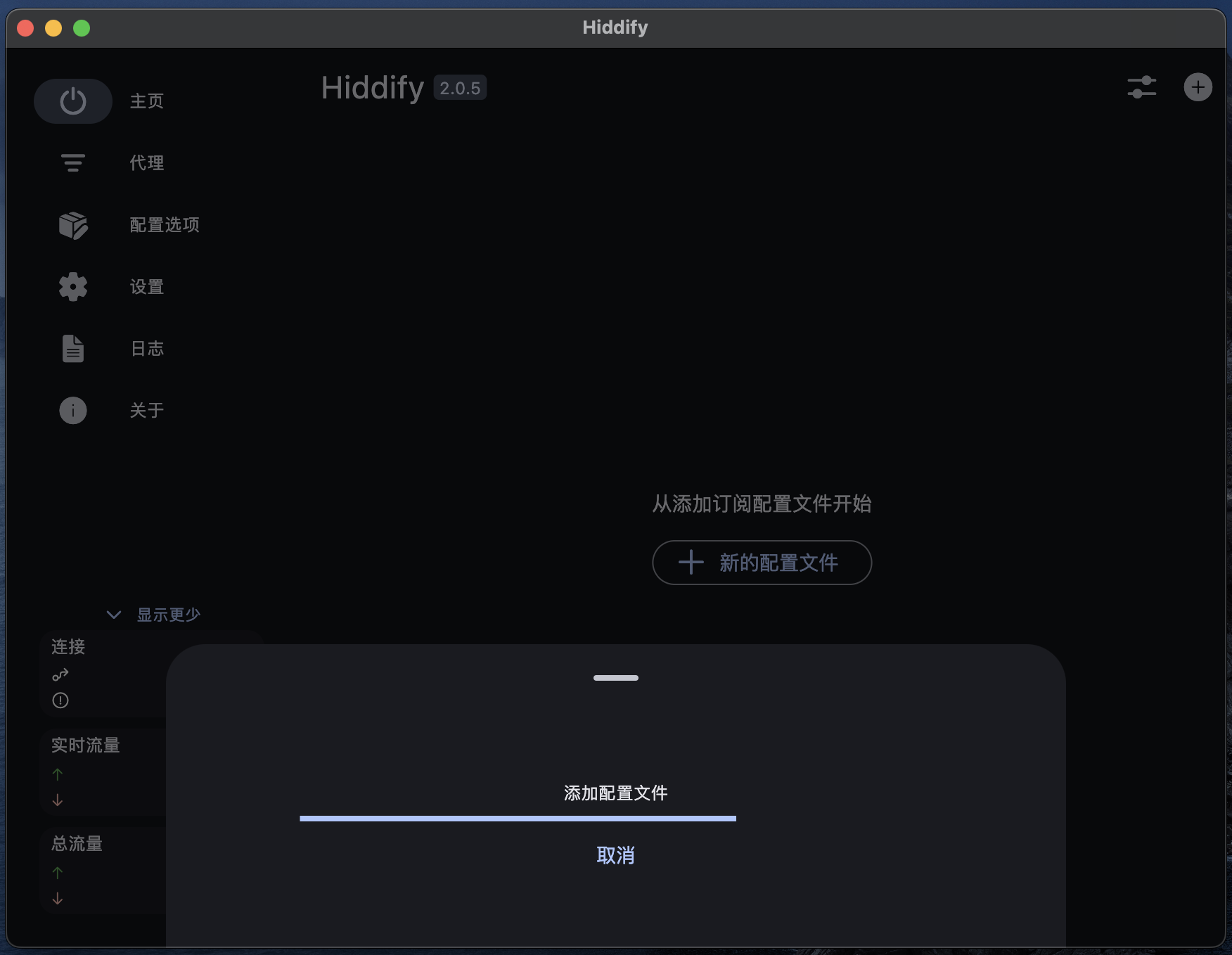Click the round plus add profile icon
This screenshot has height=955, width=1232.
coord(1198,87)
